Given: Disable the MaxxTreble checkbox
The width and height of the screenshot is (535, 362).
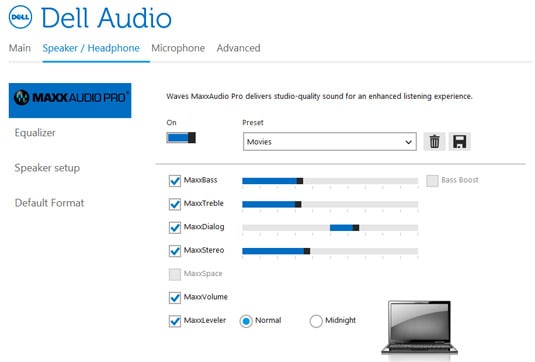Looking at the screenshot, I should tap(175, 204).
